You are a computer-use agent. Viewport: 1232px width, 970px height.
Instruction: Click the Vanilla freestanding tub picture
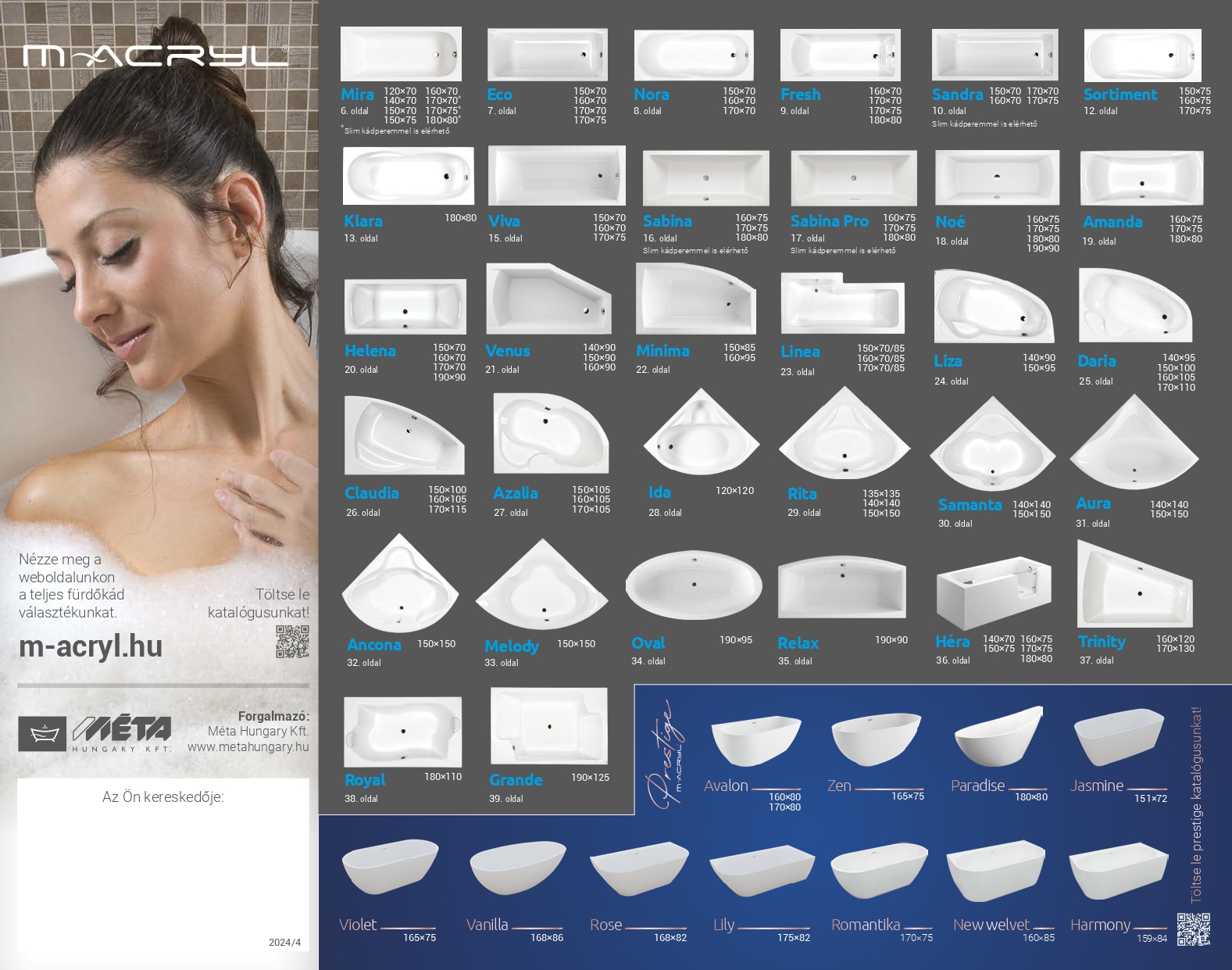click(x=517, y=868)
